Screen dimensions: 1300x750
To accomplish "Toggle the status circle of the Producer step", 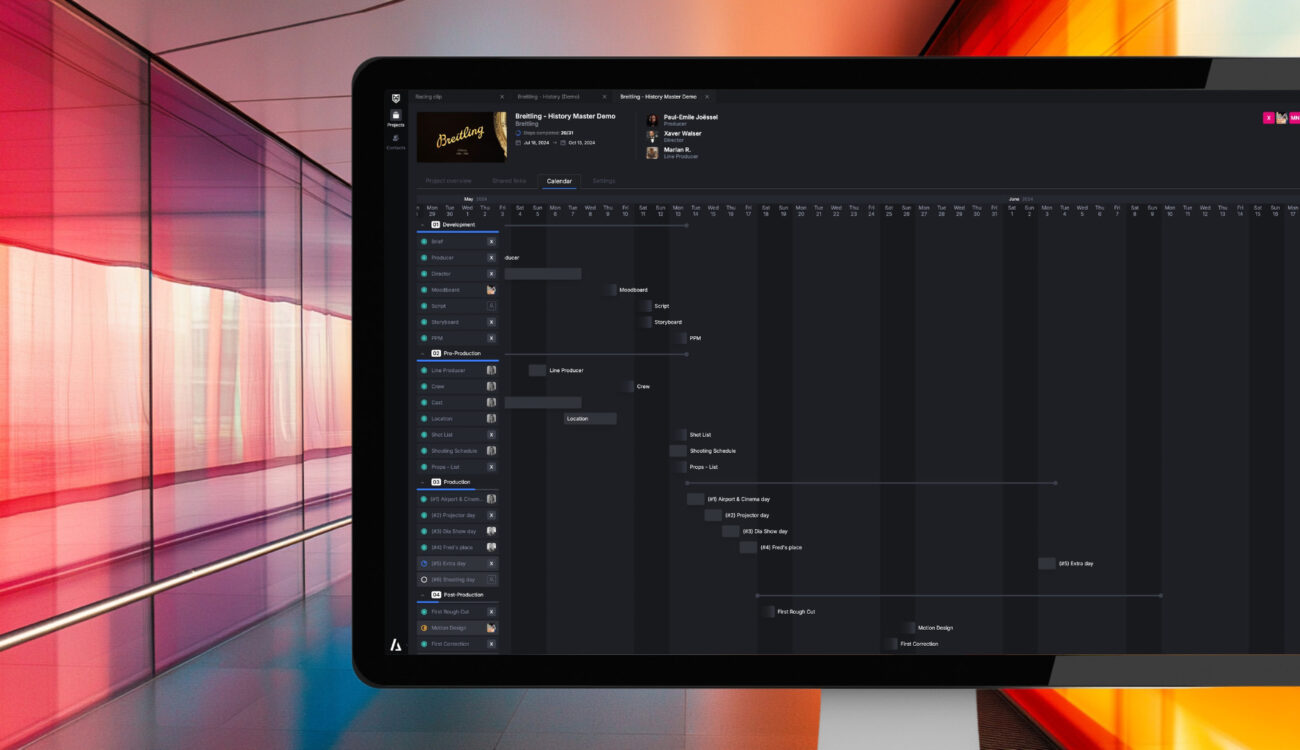I will click(424, 258).
